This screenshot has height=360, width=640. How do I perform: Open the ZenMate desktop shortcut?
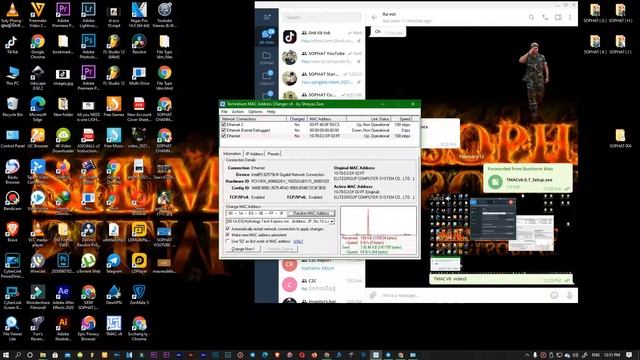point(139,295)
